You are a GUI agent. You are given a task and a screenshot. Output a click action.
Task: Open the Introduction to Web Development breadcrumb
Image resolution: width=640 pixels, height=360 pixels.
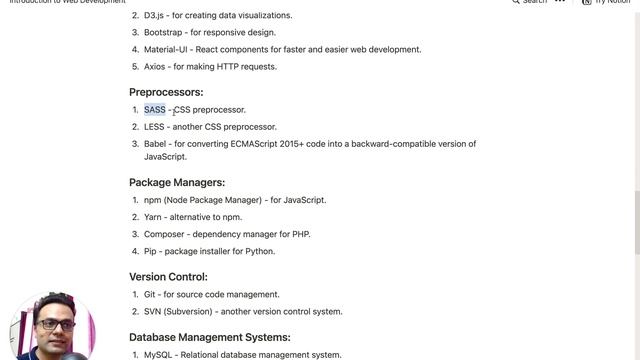(x=67, y=2)
